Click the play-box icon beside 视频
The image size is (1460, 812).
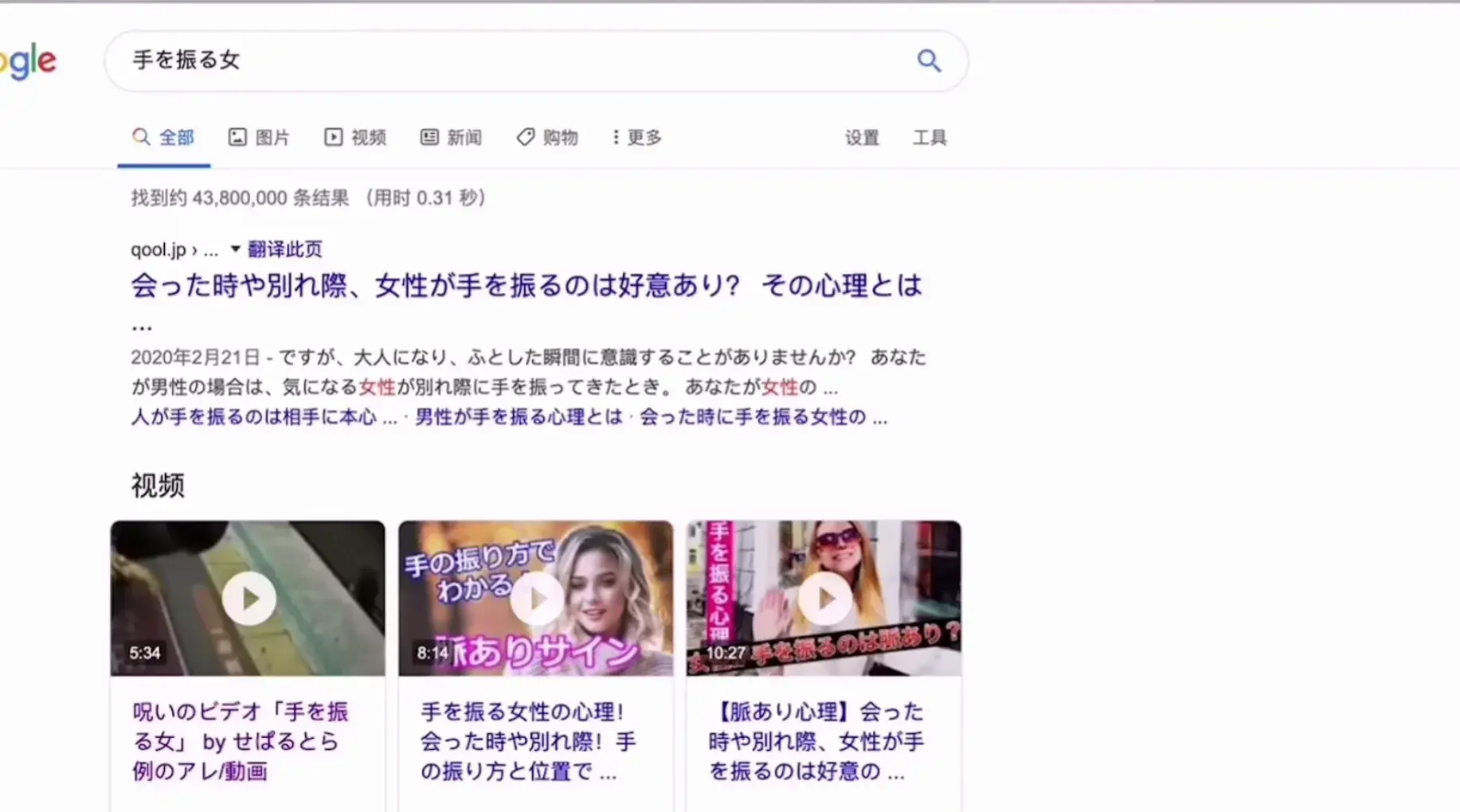point(333,137)
